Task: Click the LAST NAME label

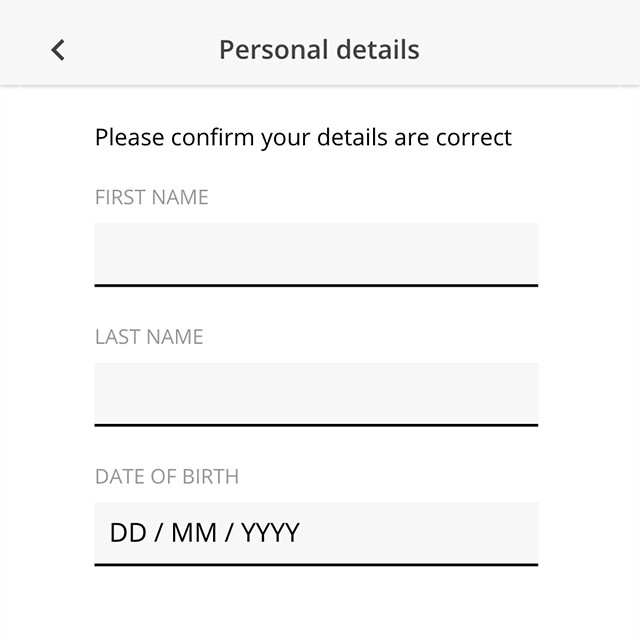Action: click(149, 337)
